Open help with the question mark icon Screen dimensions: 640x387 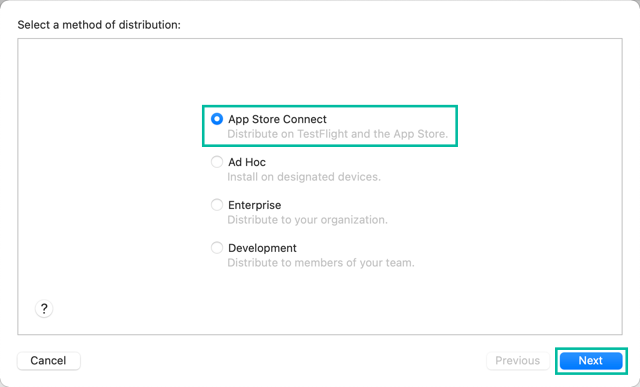44,309
